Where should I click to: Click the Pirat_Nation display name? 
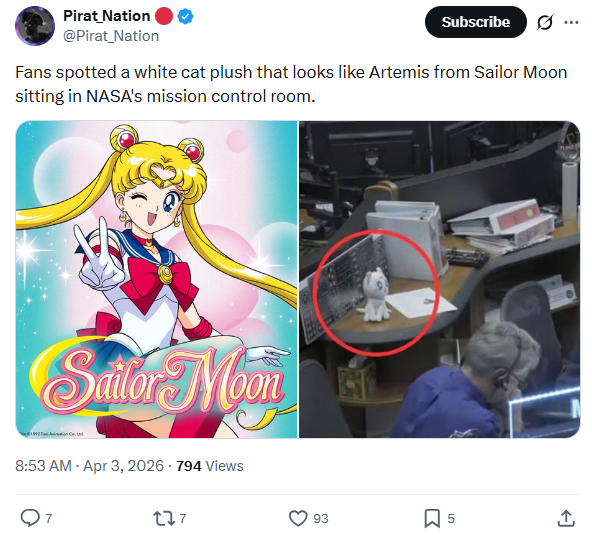pyautogui.click(x=106, y=16)
